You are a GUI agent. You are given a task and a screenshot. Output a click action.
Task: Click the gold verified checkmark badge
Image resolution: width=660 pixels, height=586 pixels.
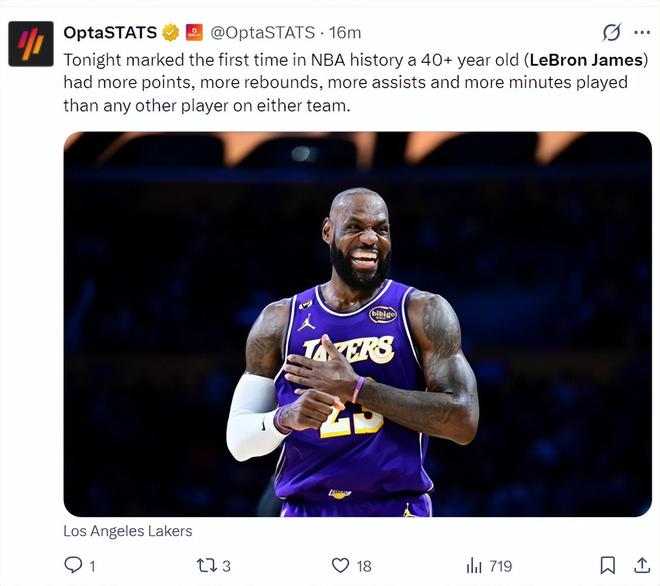[x=171, y=33]
